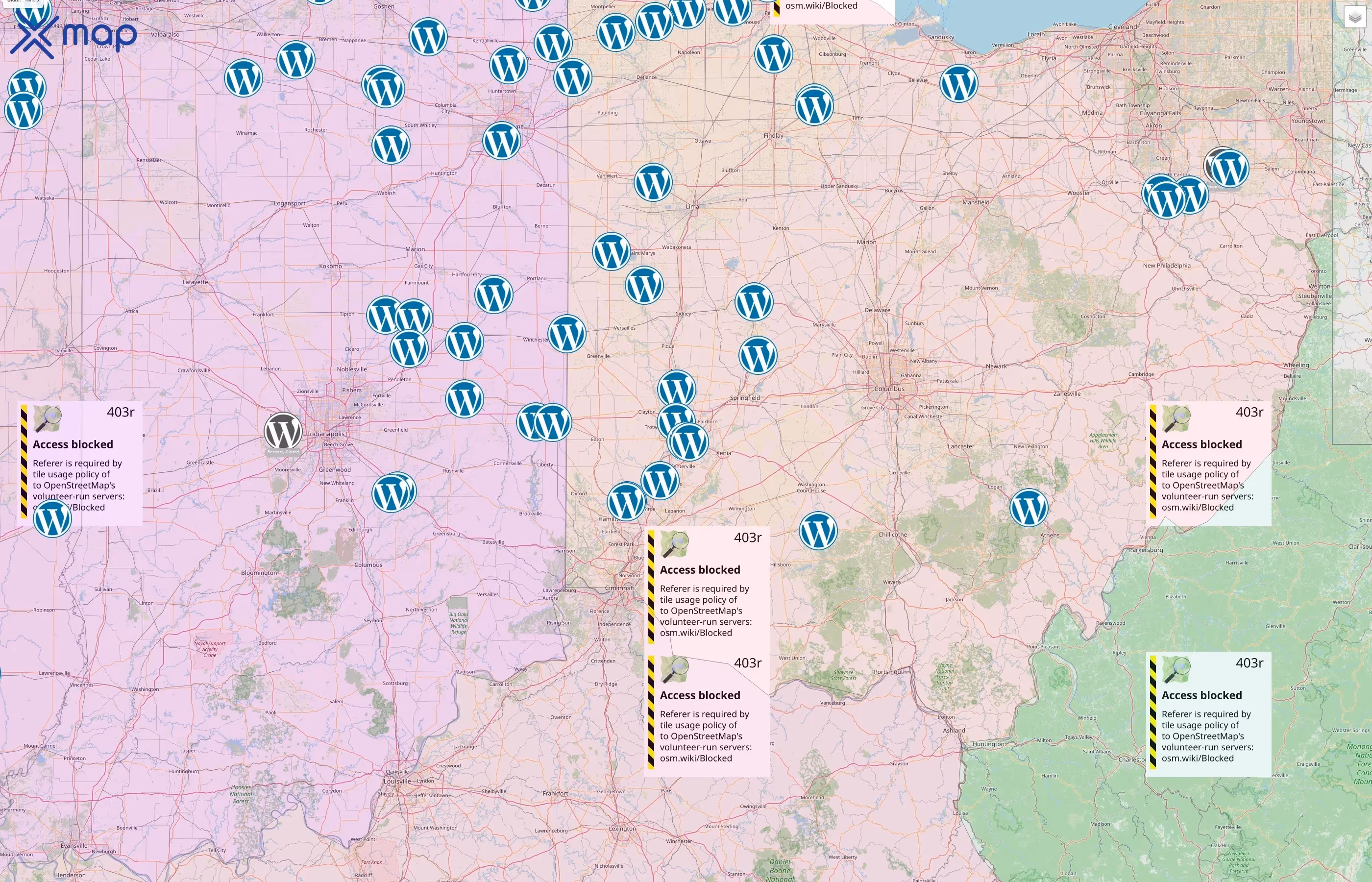The width and height of the screenshot is (1372, 882).
Task: Select WordPress marker west of Defiance
Action: (573, 77)
